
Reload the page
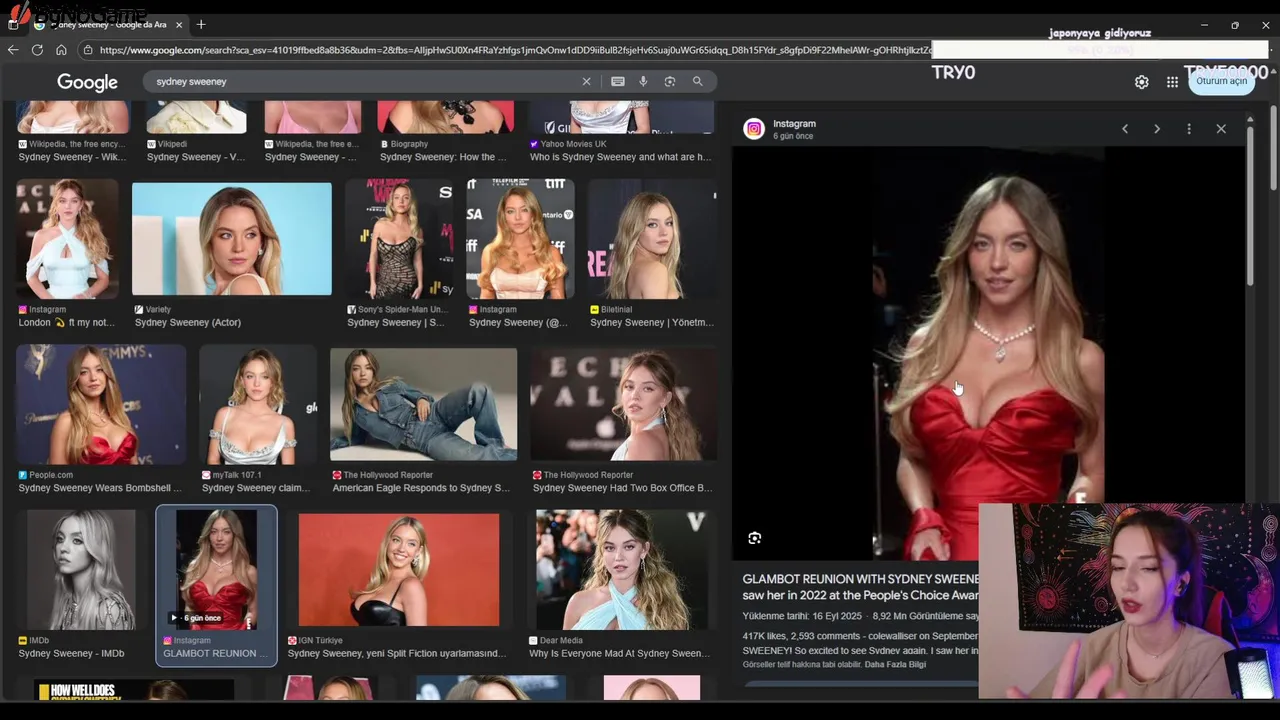(37, 49)
